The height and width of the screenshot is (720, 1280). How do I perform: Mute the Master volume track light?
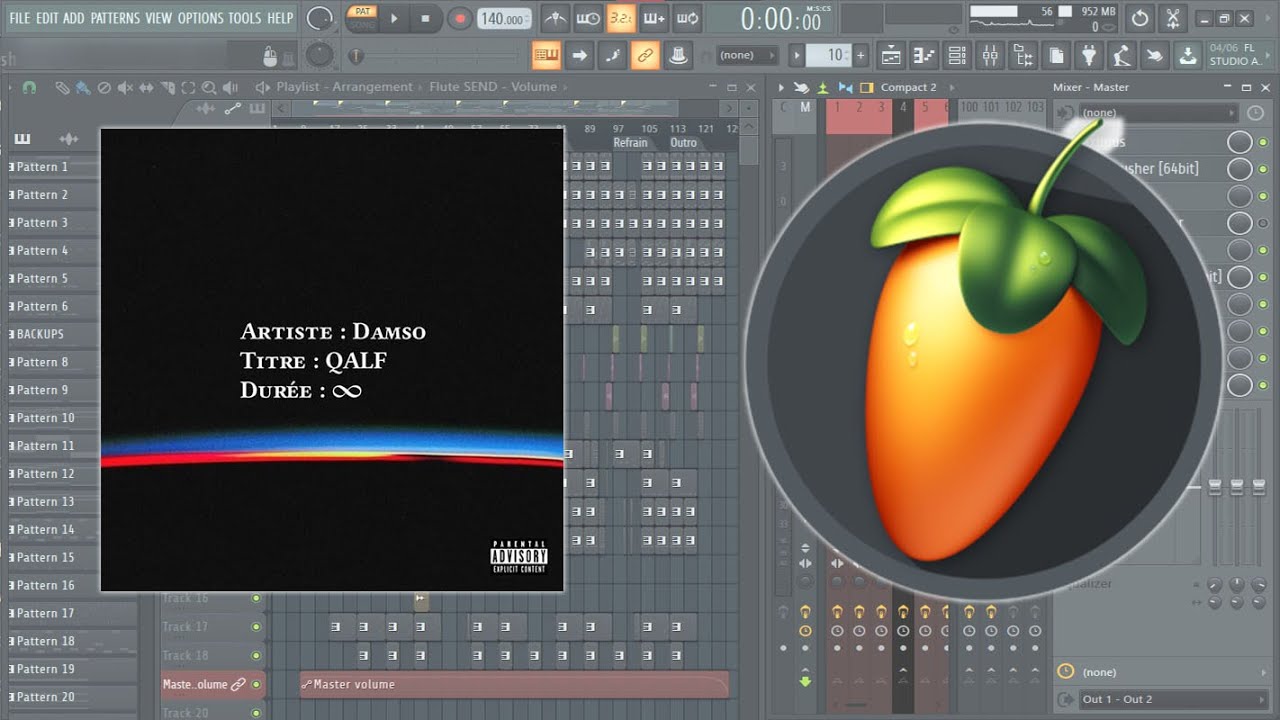[x=256, y=685]
